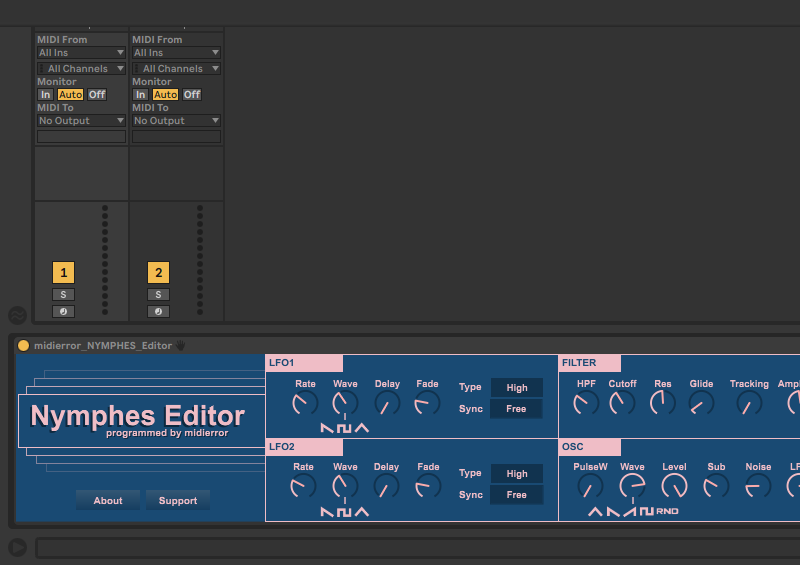Adjust the Filter Tracking knob

tap(749, 404)
